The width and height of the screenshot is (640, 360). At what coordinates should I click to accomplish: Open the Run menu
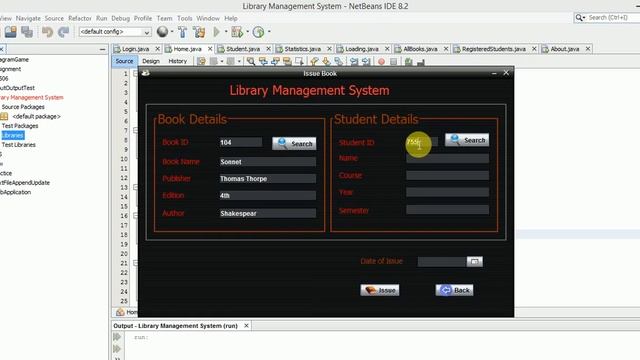coord(102,18)
